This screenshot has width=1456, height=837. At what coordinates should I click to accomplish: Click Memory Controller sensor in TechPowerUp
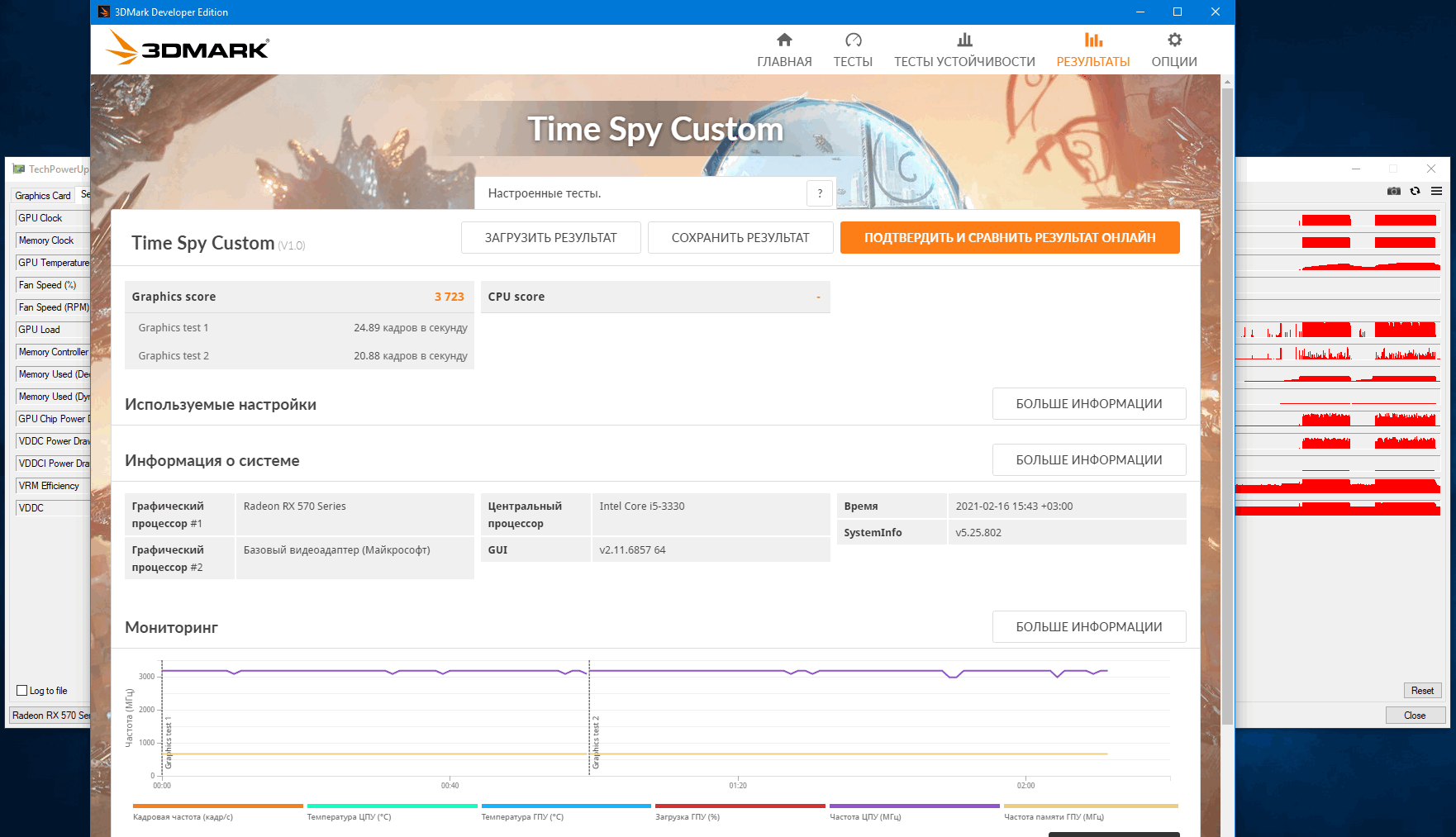[x=53, y=352]
